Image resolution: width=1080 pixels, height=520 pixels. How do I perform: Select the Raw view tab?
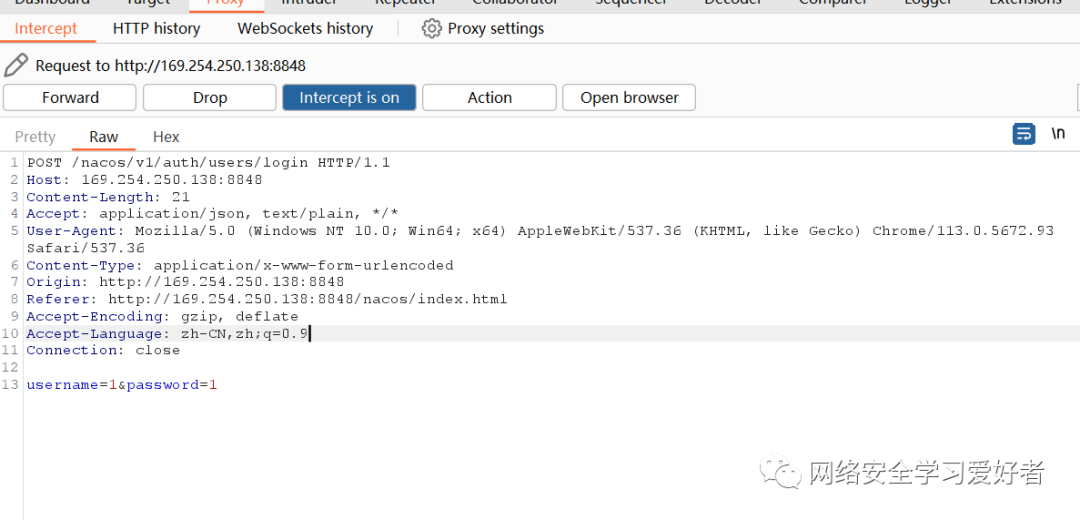pyautogui.click(x=103, y=137)
